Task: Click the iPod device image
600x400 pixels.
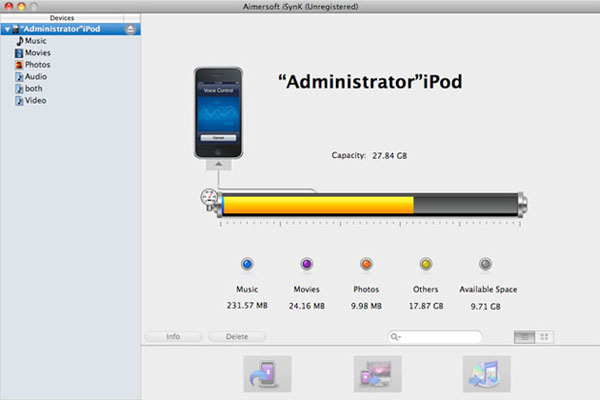Action: coord(218,113)
